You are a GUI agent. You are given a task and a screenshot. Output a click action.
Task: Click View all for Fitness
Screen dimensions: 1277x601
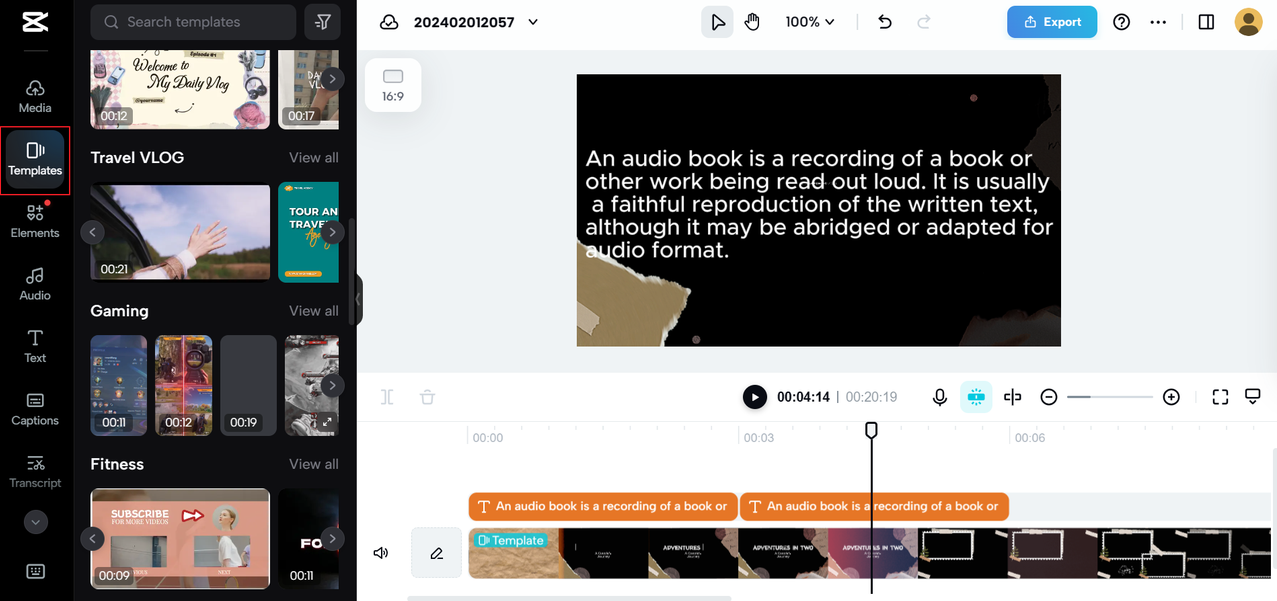(x=314, y=464)
